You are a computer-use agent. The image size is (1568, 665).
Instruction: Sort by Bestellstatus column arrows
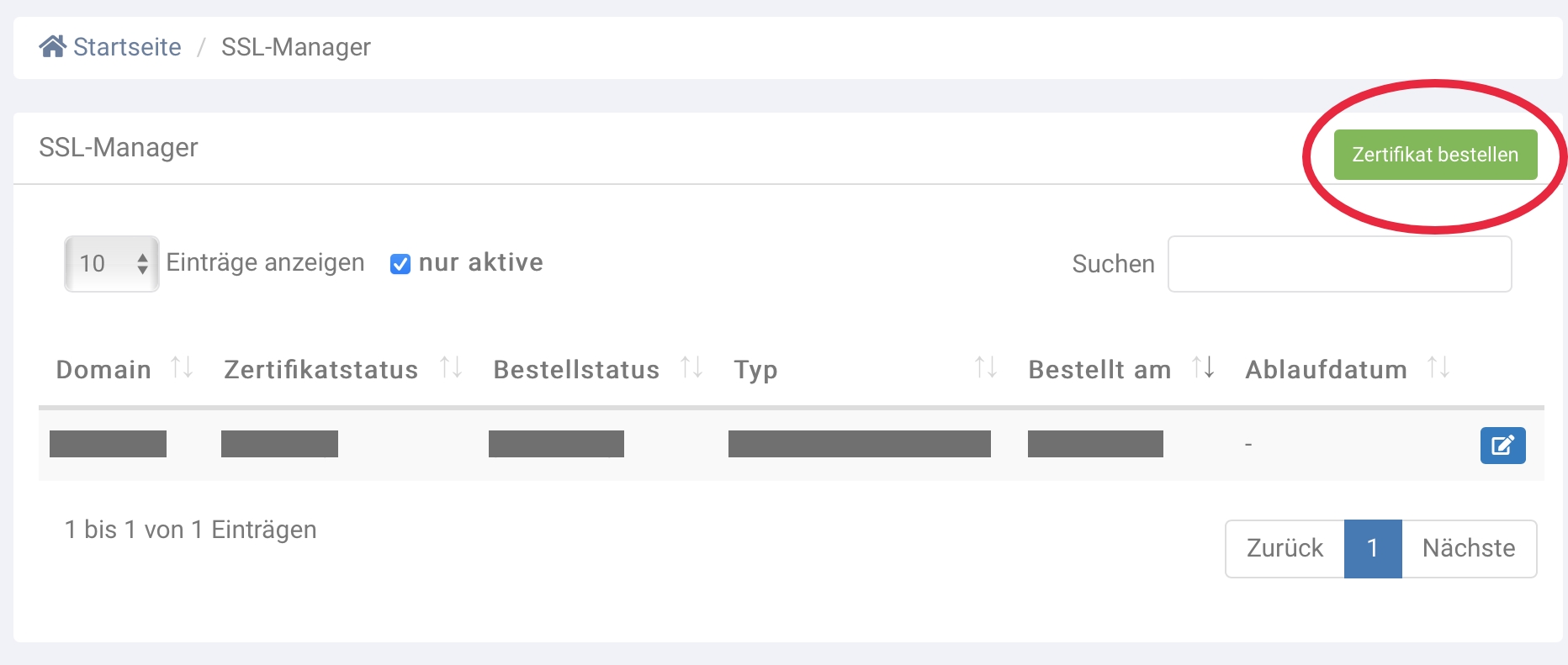click(691, 367)
